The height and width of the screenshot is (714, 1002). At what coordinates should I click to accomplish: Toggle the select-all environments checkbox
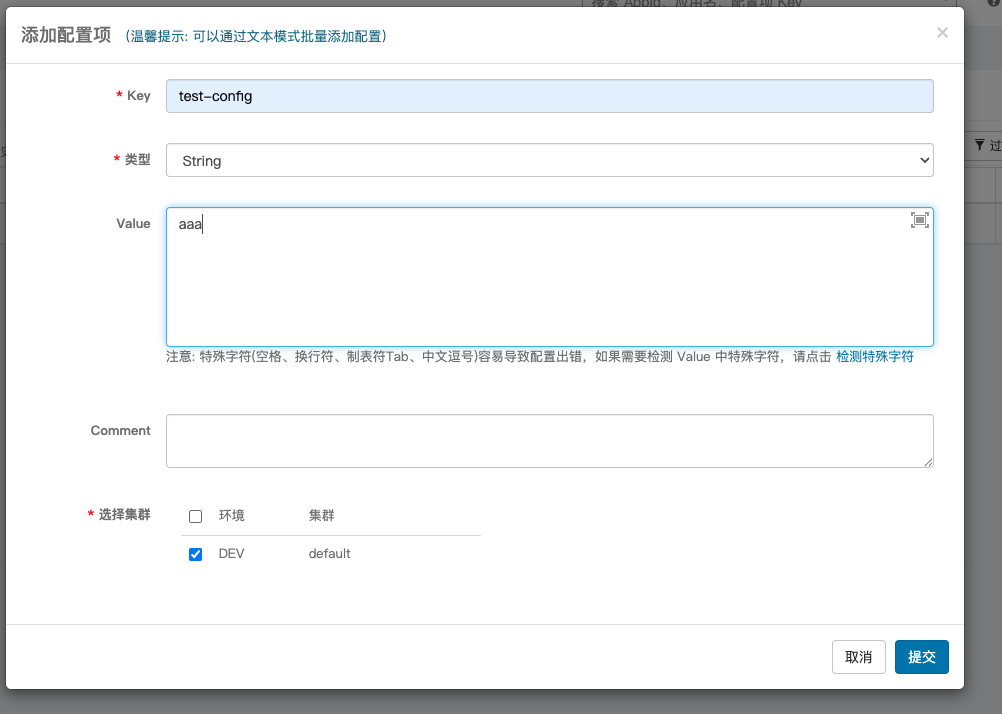tap(196, 516)
